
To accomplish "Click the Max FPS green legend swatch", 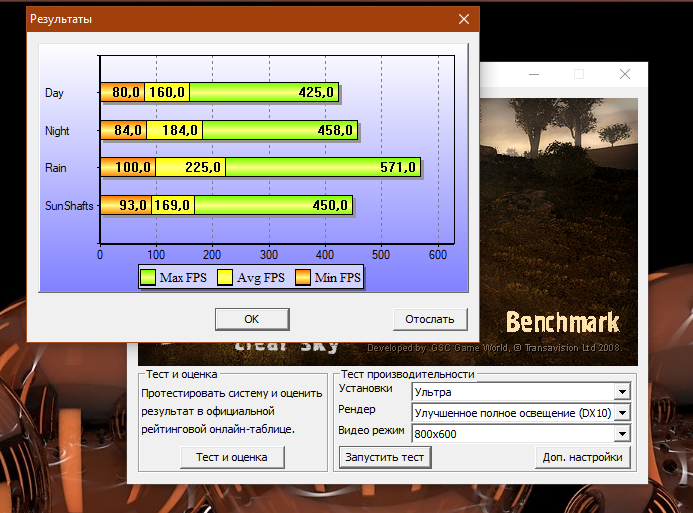I will click(x=148, y=277).
